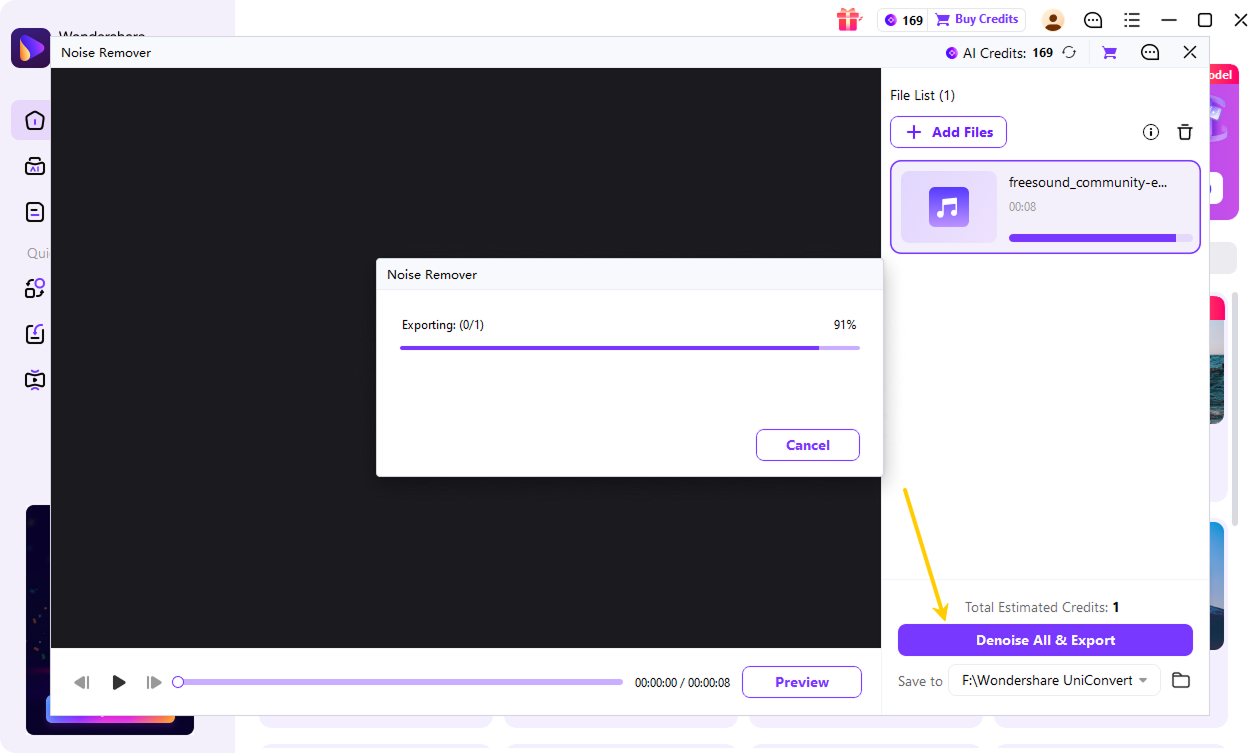Open the AI toolbox sidebar icon
The height and width of the screenshot is (753, 1260).
tap(35, 166)
